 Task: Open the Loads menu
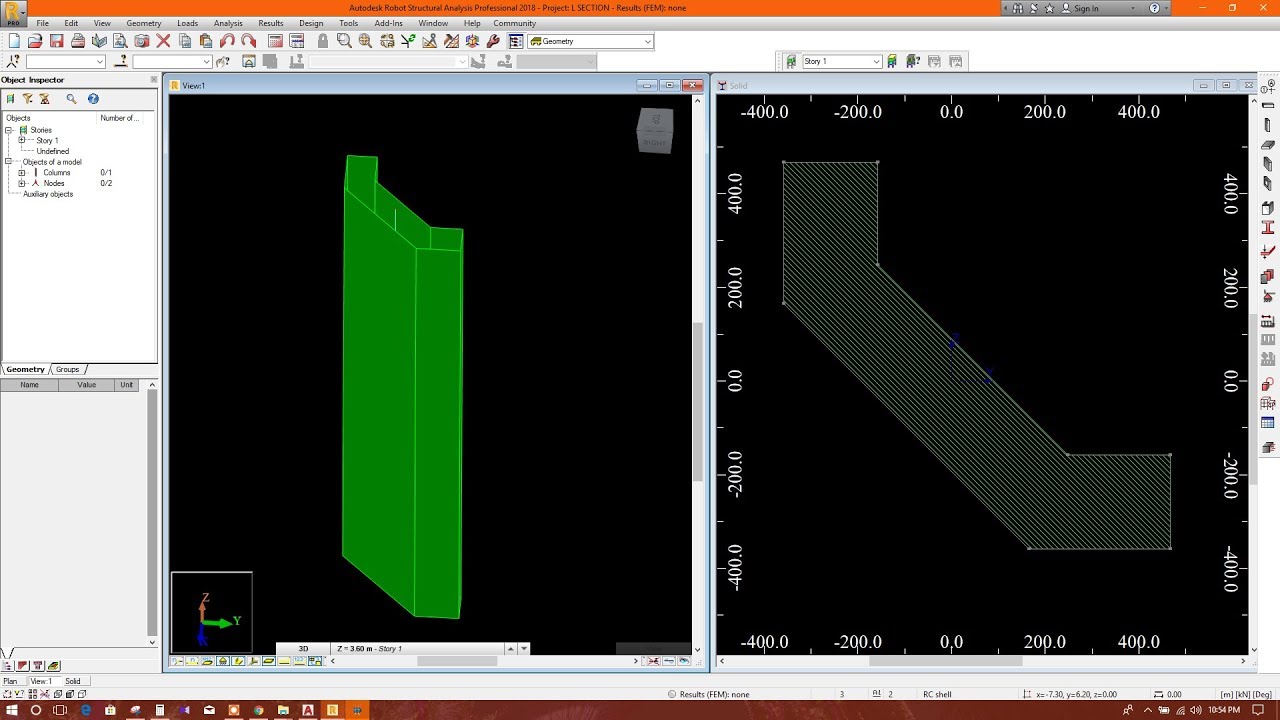pyautogui.click(x=188, y=22)
